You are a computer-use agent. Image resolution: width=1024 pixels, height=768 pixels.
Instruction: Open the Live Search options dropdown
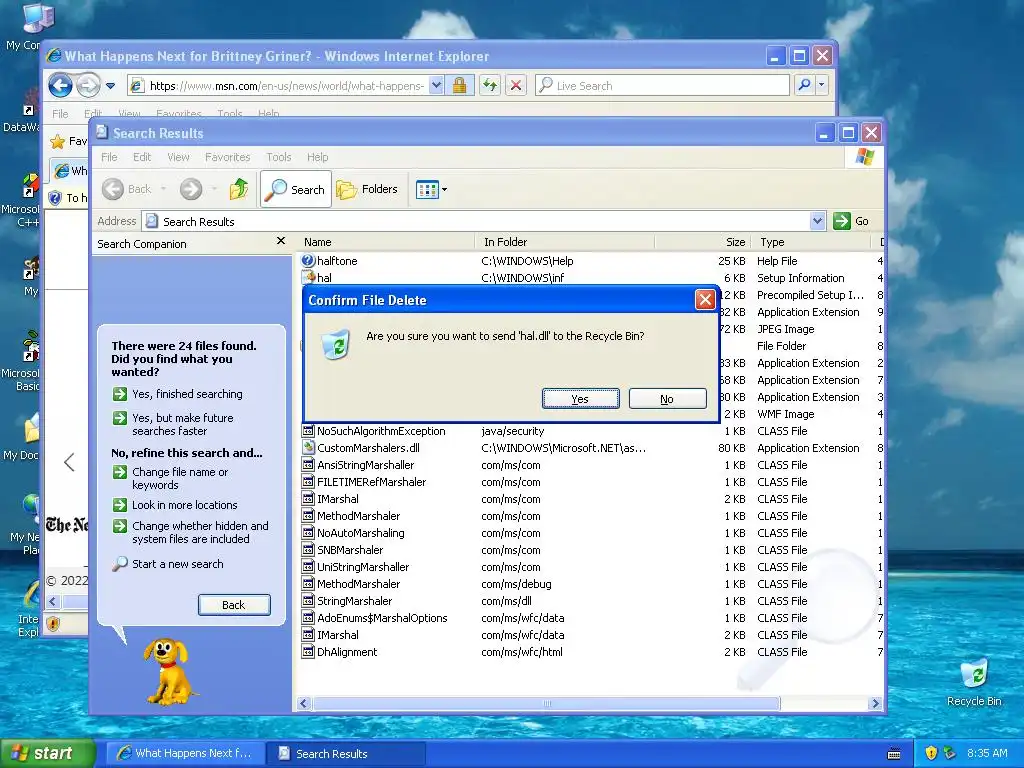[x=822, y=85]
